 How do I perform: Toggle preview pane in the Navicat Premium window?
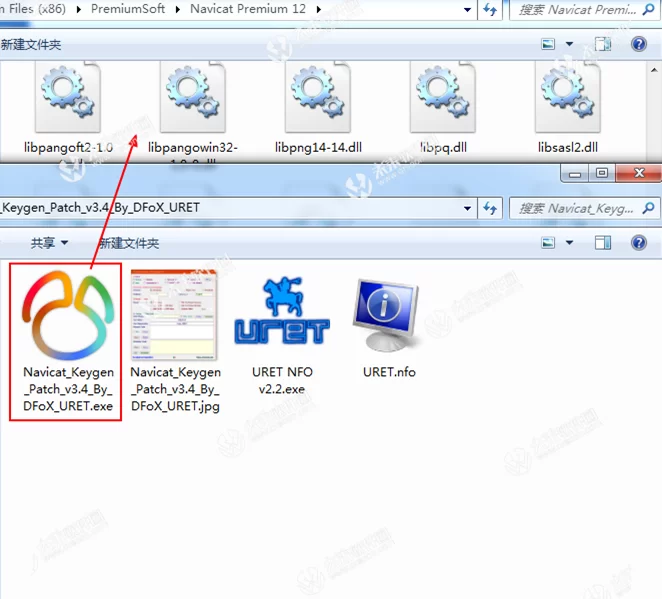pos(603,44)
